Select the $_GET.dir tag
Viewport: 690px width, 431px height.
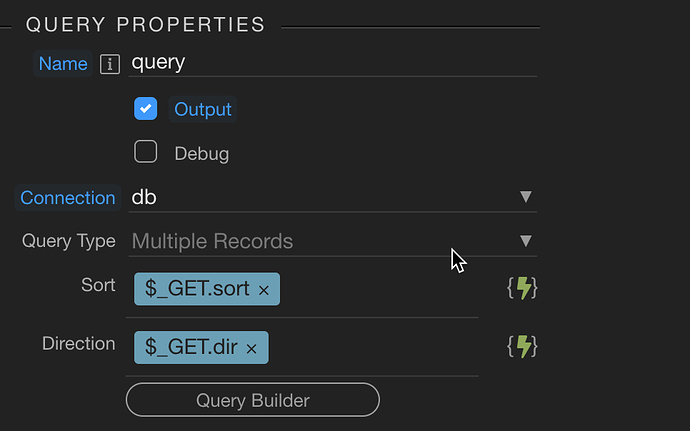click(191, 347)
